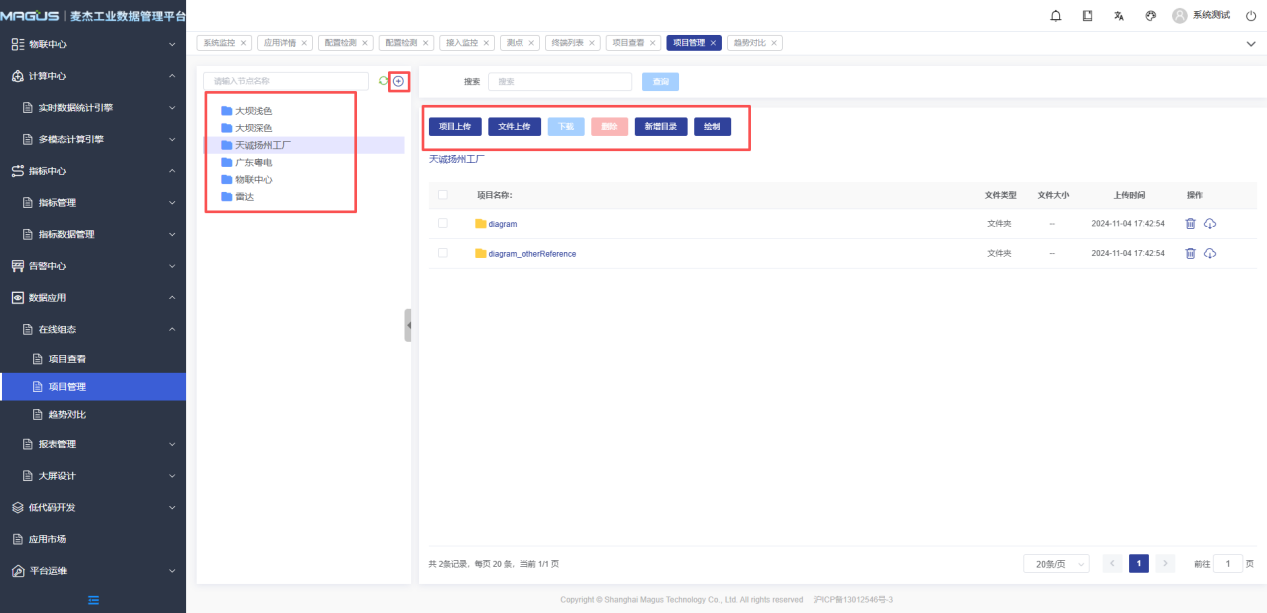Collapse the sidebar using hamburger icon
The width and height of the screenshot is (1267, 613).
[x=93, y=600]
